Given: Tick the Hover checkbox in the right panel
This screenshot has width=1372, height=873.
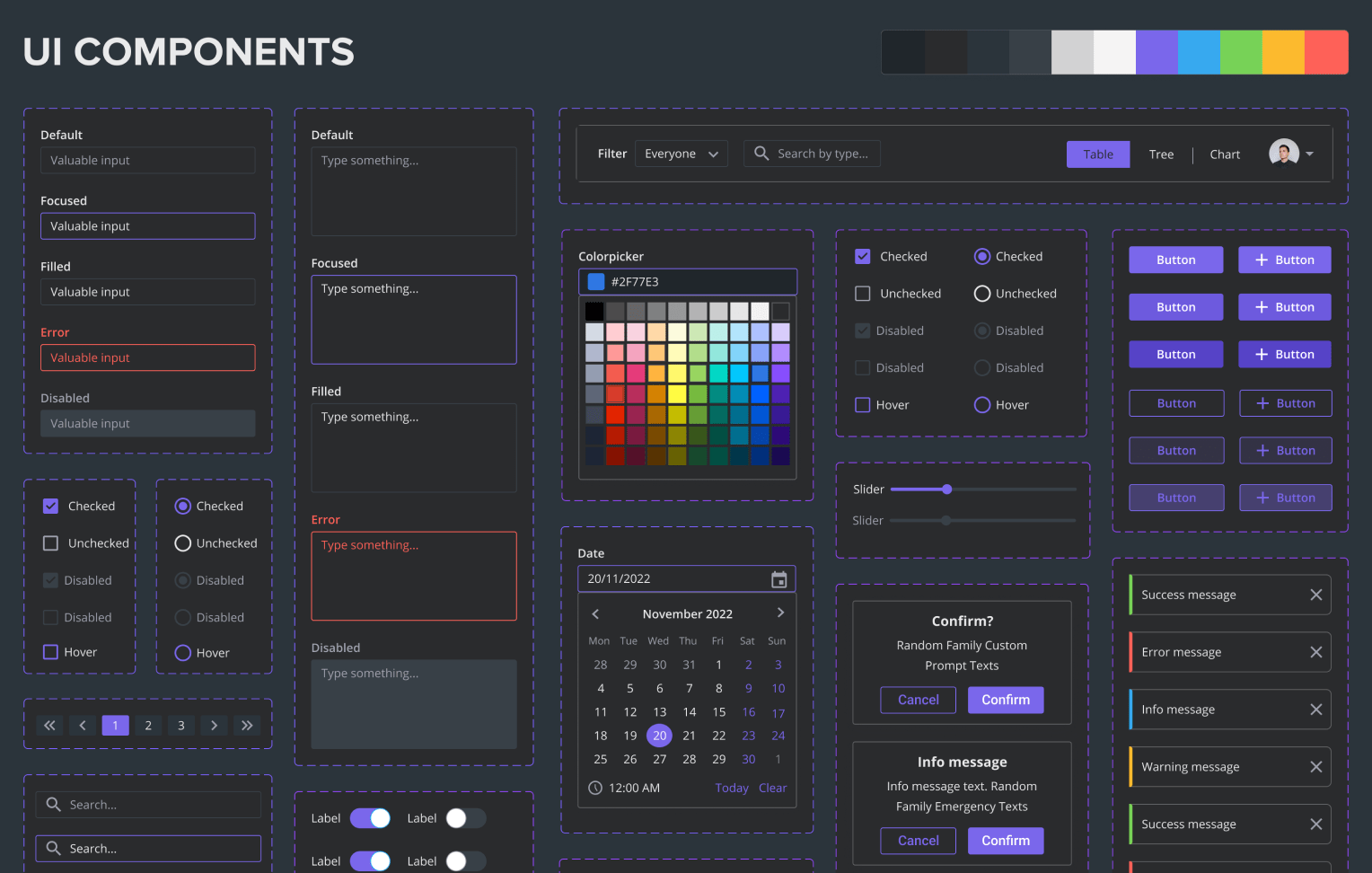Looking at the screenshot, I should pos(863,405).
